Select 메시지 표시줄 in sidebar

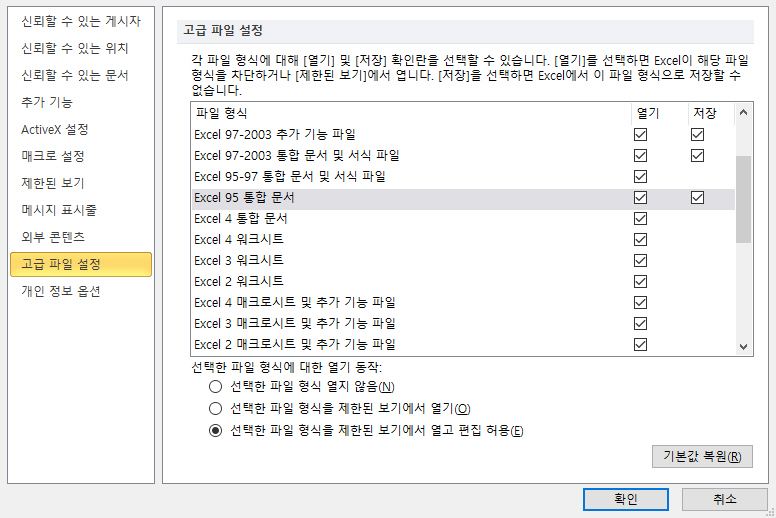[x=81, y=210]
